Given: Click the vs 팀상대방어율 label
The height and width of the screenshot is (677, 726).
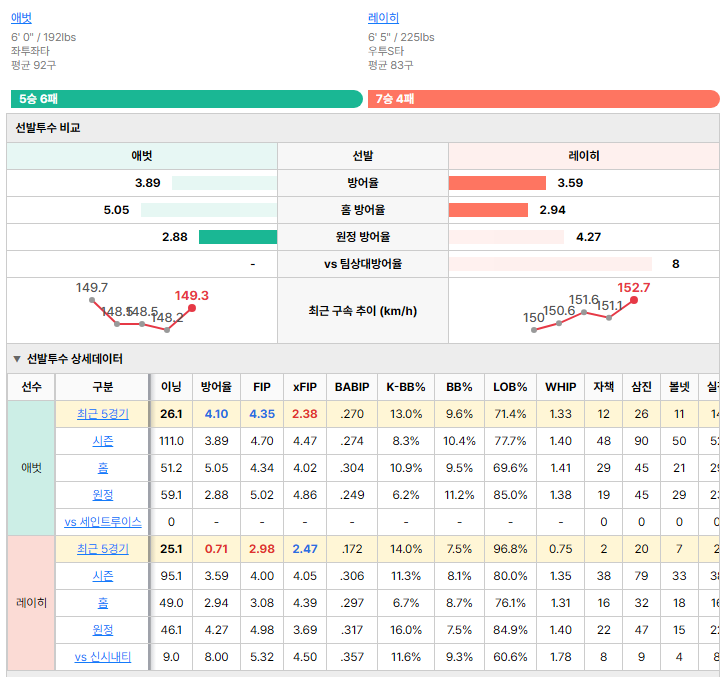Looking at the screenshot, I should point(363,264).
